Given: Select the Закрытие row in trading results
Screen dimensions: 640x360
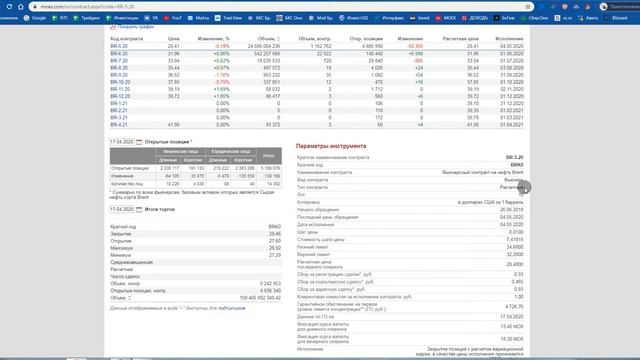Looking at the screenshot, I should (196, 234).
